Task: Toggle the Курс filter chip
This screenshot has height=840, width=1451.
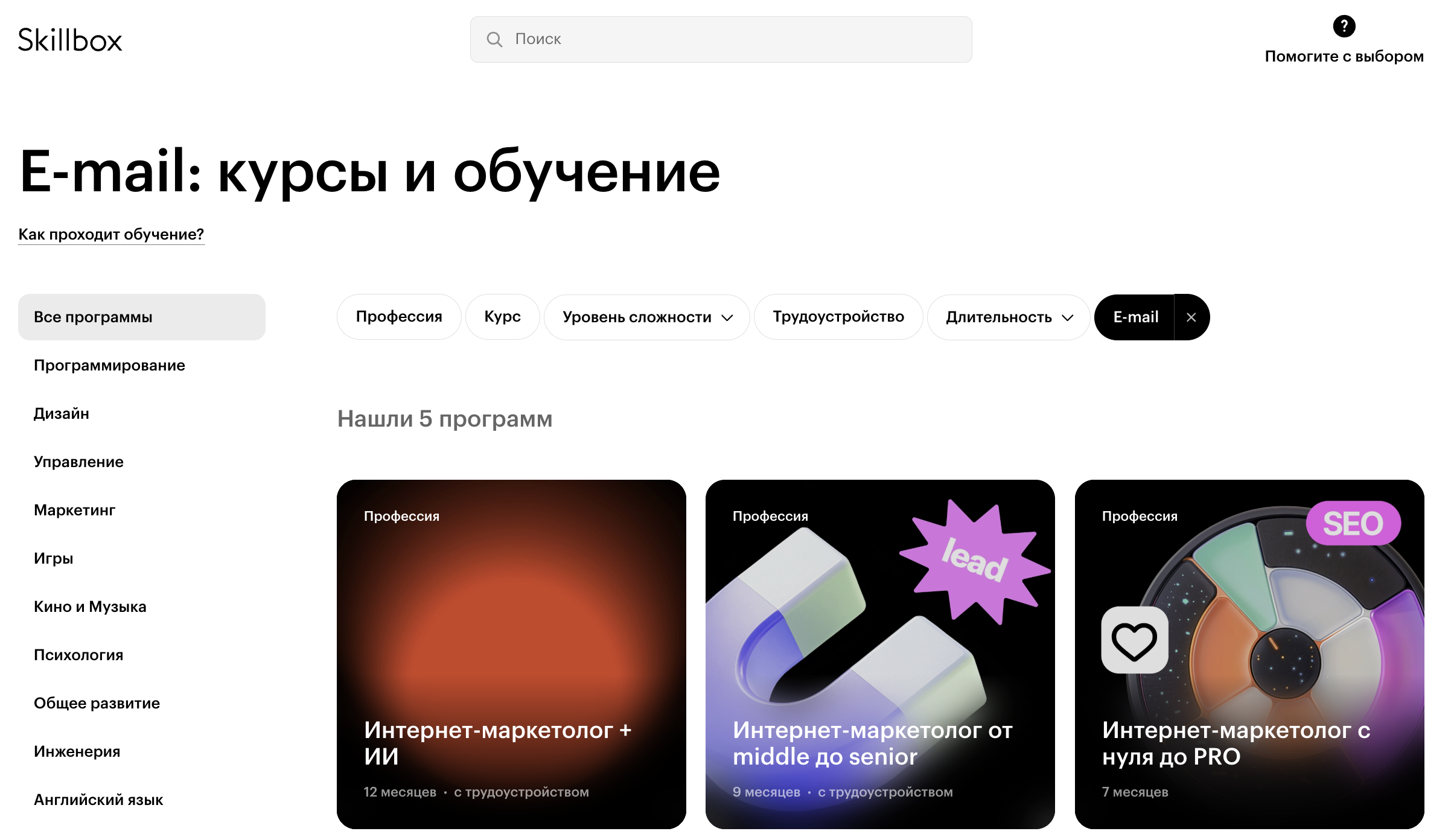Action: [502, 317]
